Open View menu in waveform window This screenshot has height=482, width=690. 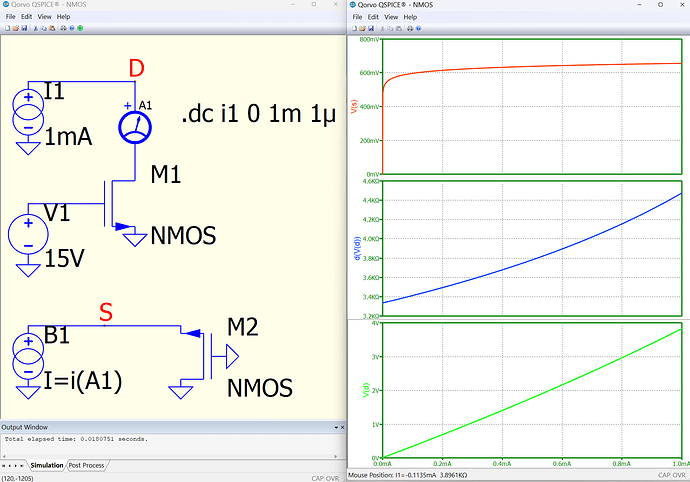(391, 17)
